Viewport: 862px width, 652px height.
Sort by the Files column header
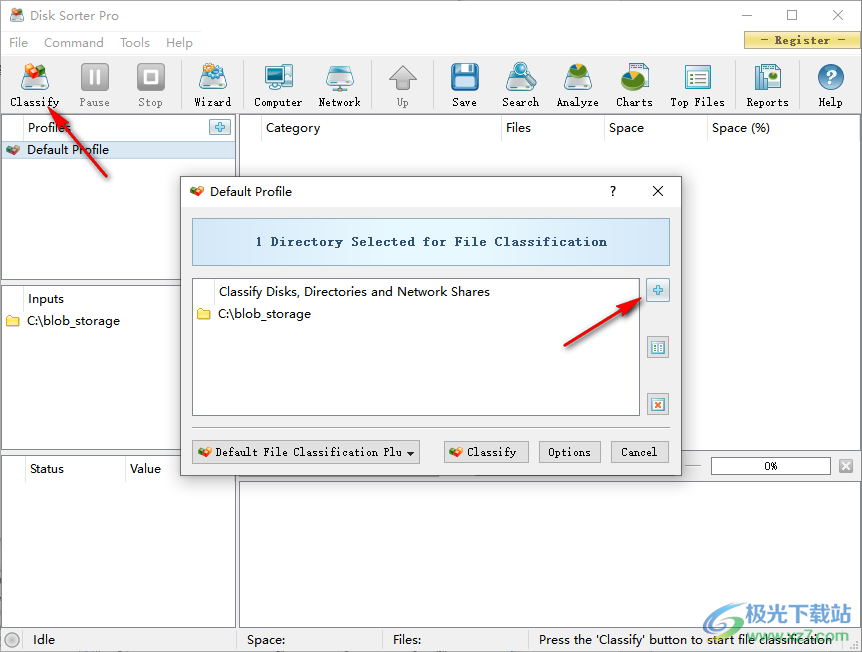[552, 128]
